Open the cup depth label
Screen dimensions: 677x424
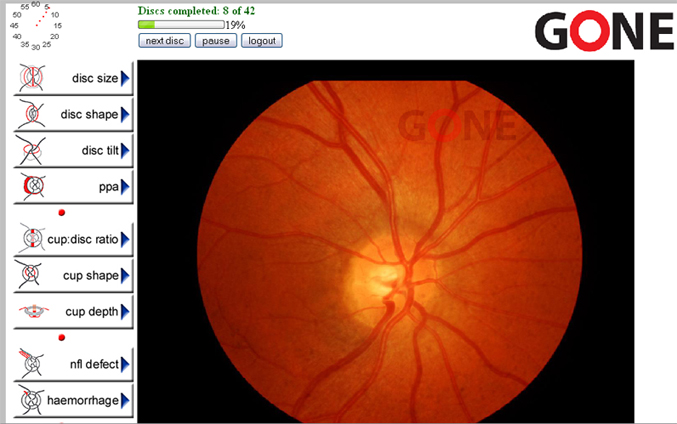point(92,312)
